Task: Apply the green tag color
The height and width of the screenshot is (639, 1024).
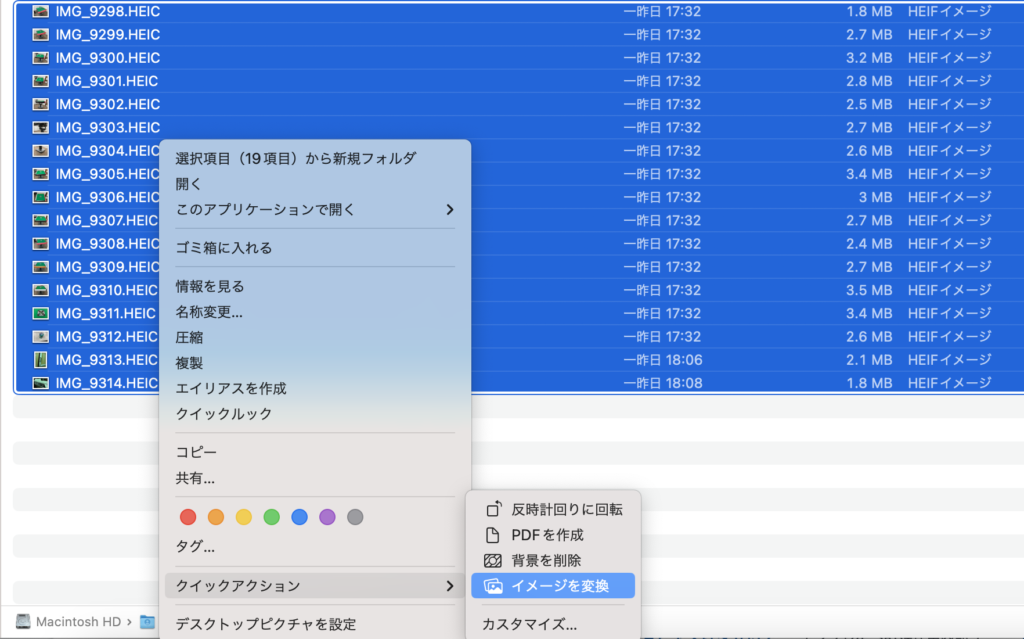Action: pyautogui.click(x=271, y=517)
